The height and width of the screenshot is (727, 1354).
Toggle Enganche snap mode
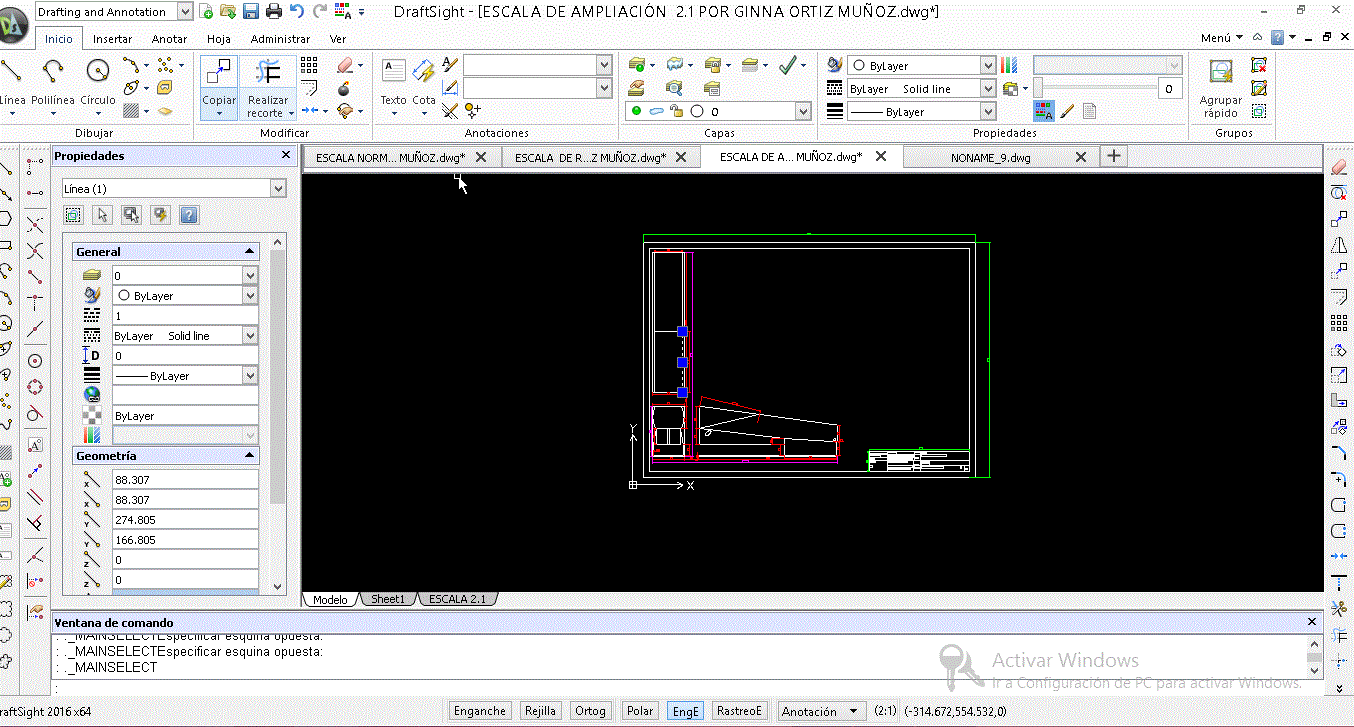[480, 711]
